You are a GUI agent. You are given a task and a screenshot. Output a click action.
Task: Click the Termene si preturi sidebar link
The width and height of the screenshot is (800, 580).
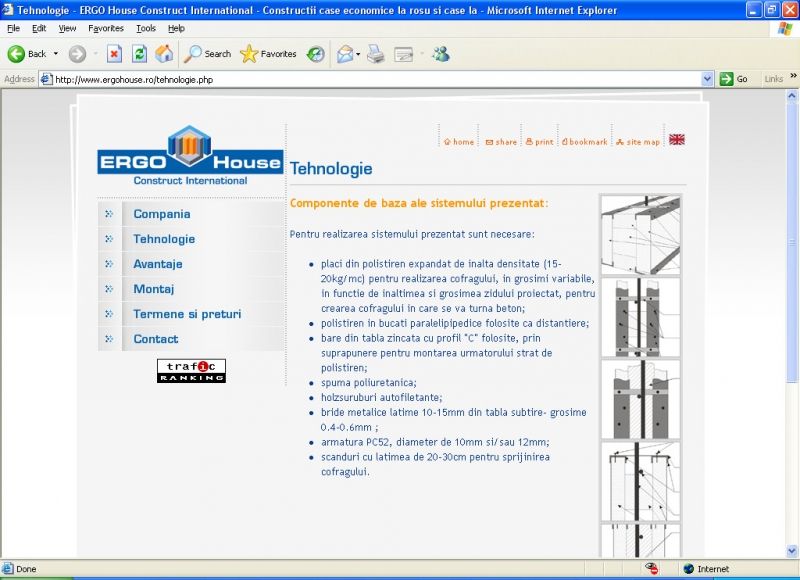coord(187,314)
